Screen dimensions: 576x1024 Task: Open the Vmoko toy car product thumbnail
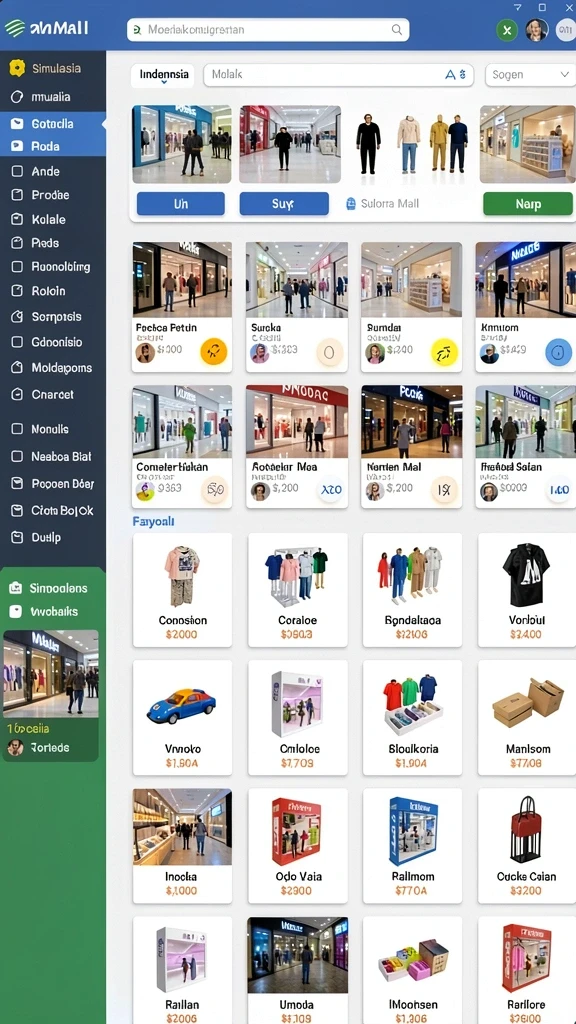pos(182,705)
